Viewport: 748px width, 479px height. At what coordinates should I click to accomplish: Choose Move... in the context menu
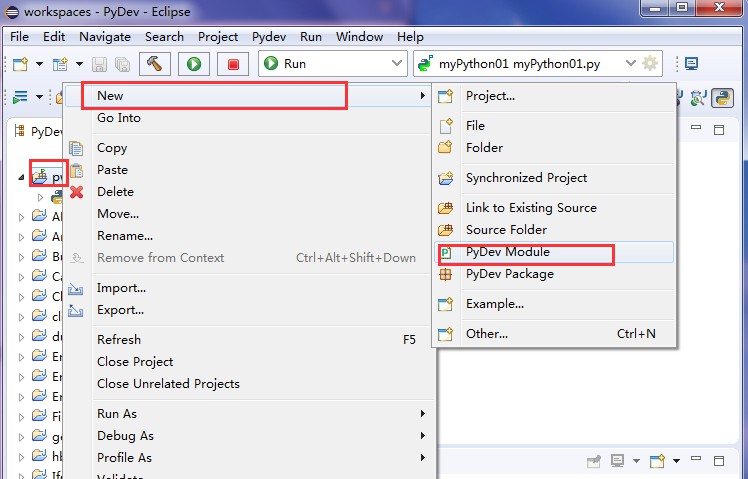(248, 214)
